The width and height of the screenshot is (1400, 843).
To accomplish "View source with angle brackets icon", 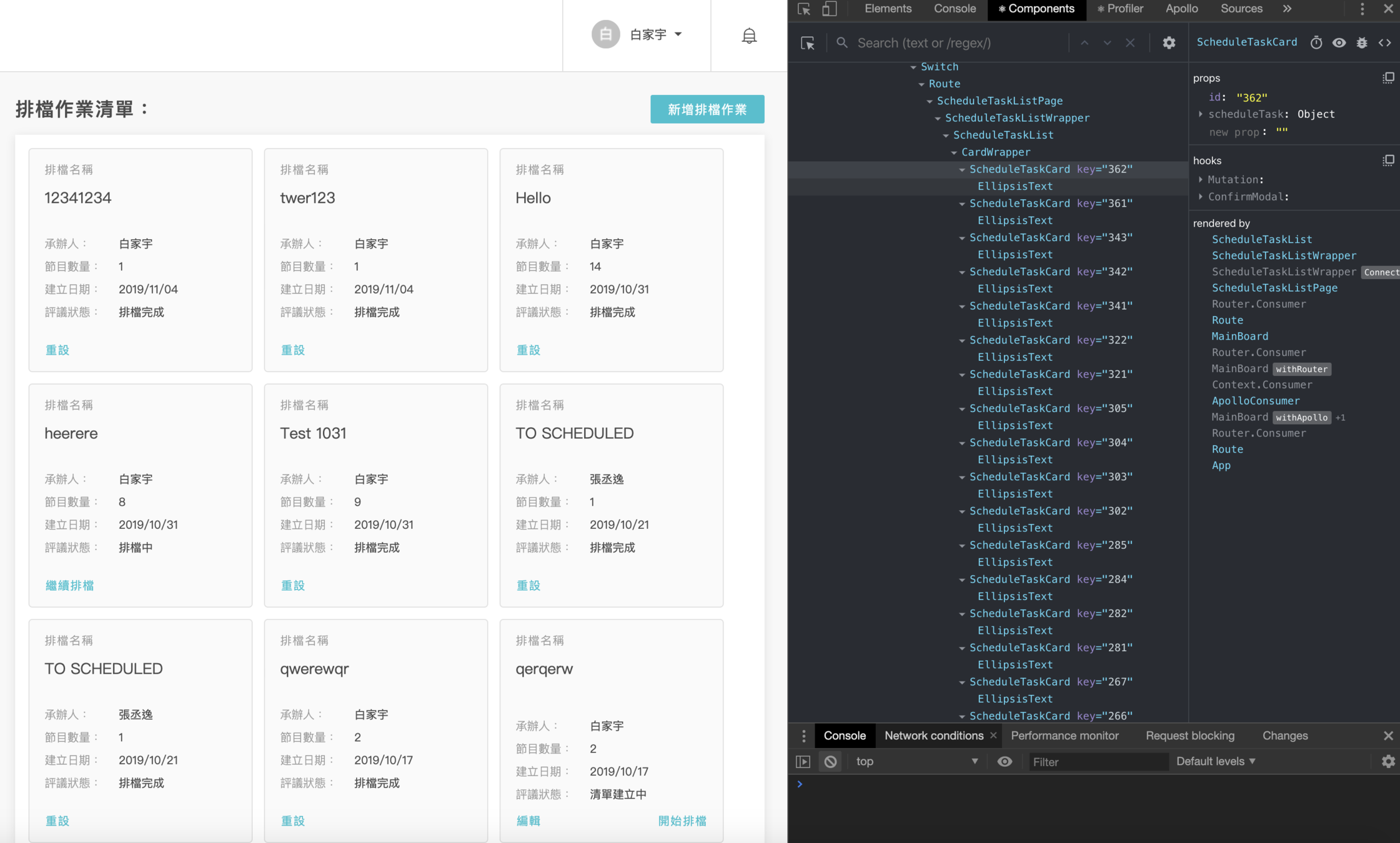I will 1385,42.
